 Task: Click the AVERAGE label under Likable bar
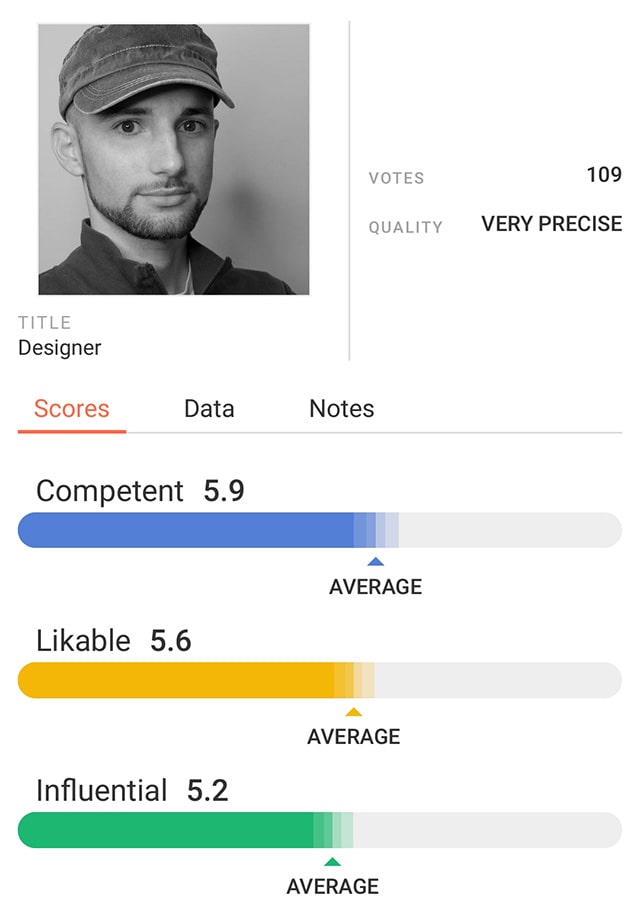coord(353,737)
